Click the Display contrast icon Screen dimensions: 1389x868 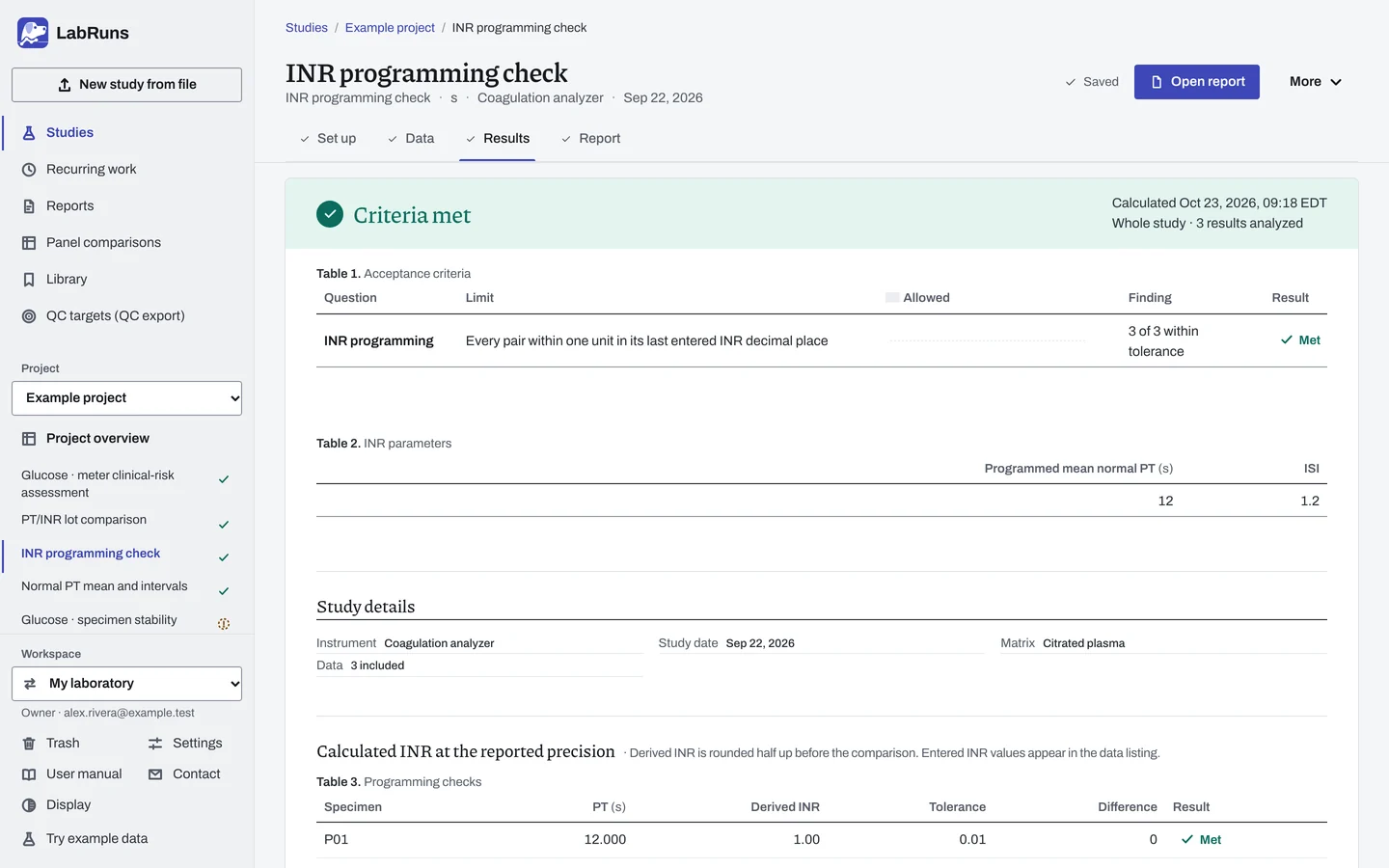click(29, 805)
